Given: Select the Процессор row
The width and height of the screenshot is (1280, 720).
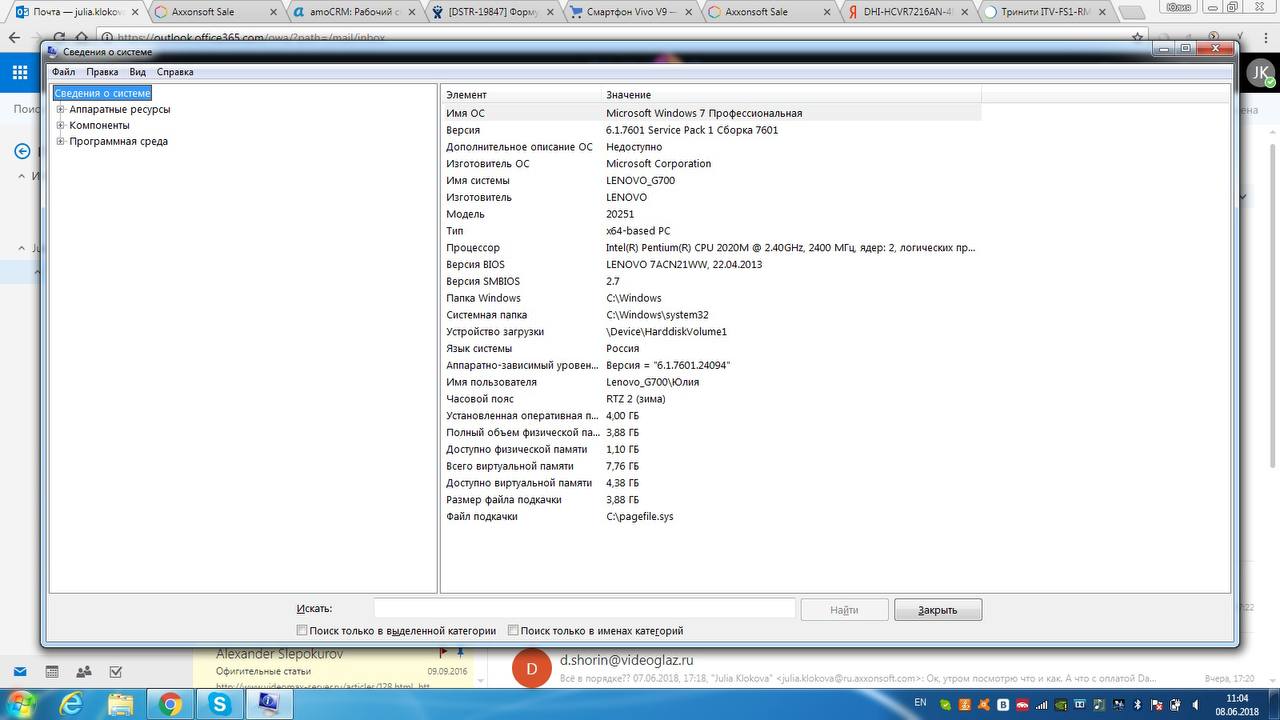Looking at the screenshot, I should 711,247.
